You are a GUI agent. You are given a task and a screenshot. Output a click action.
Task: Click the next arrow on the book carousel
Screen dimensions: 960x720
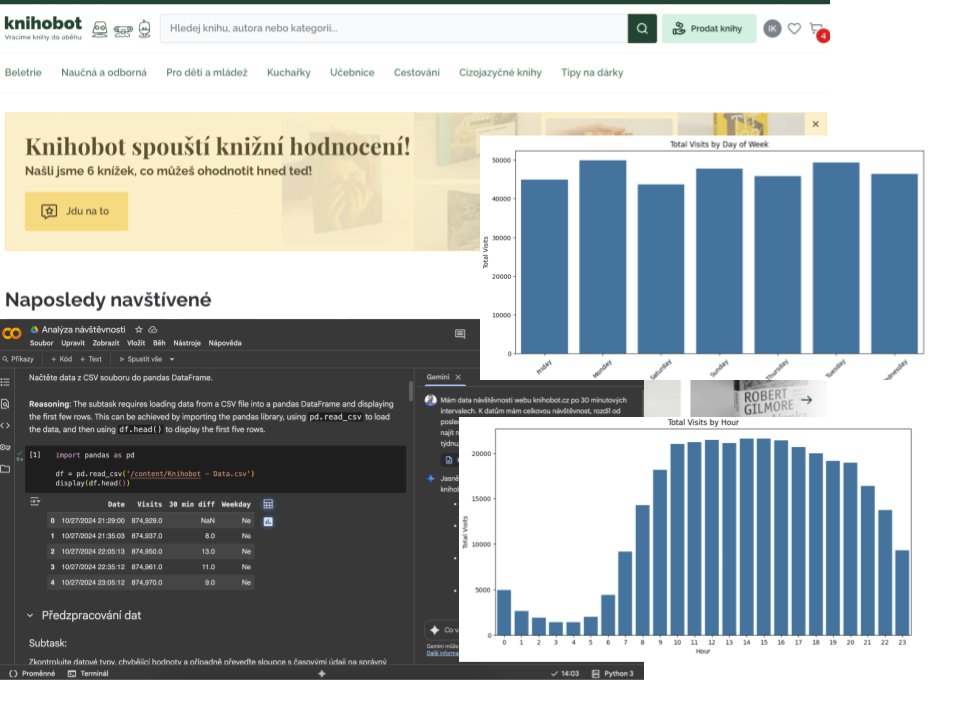pos(806,400)
